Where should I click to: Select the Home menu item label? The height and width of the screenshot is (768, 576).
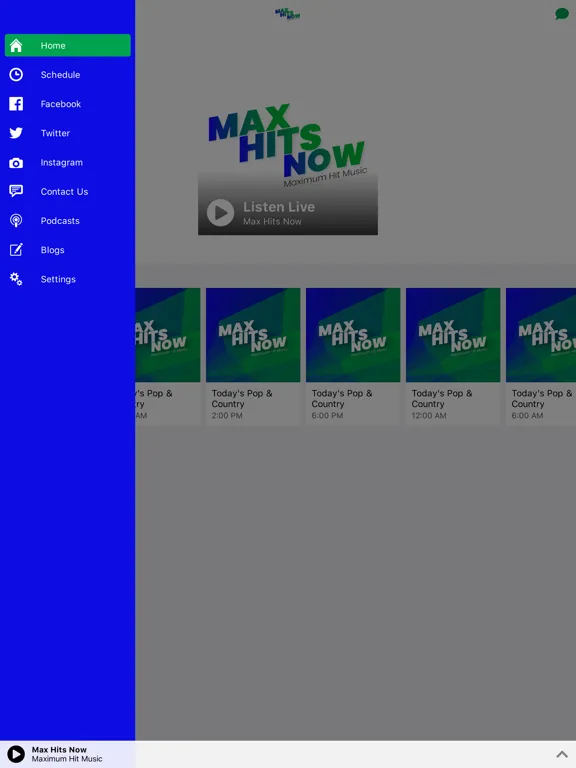(53, 46)
